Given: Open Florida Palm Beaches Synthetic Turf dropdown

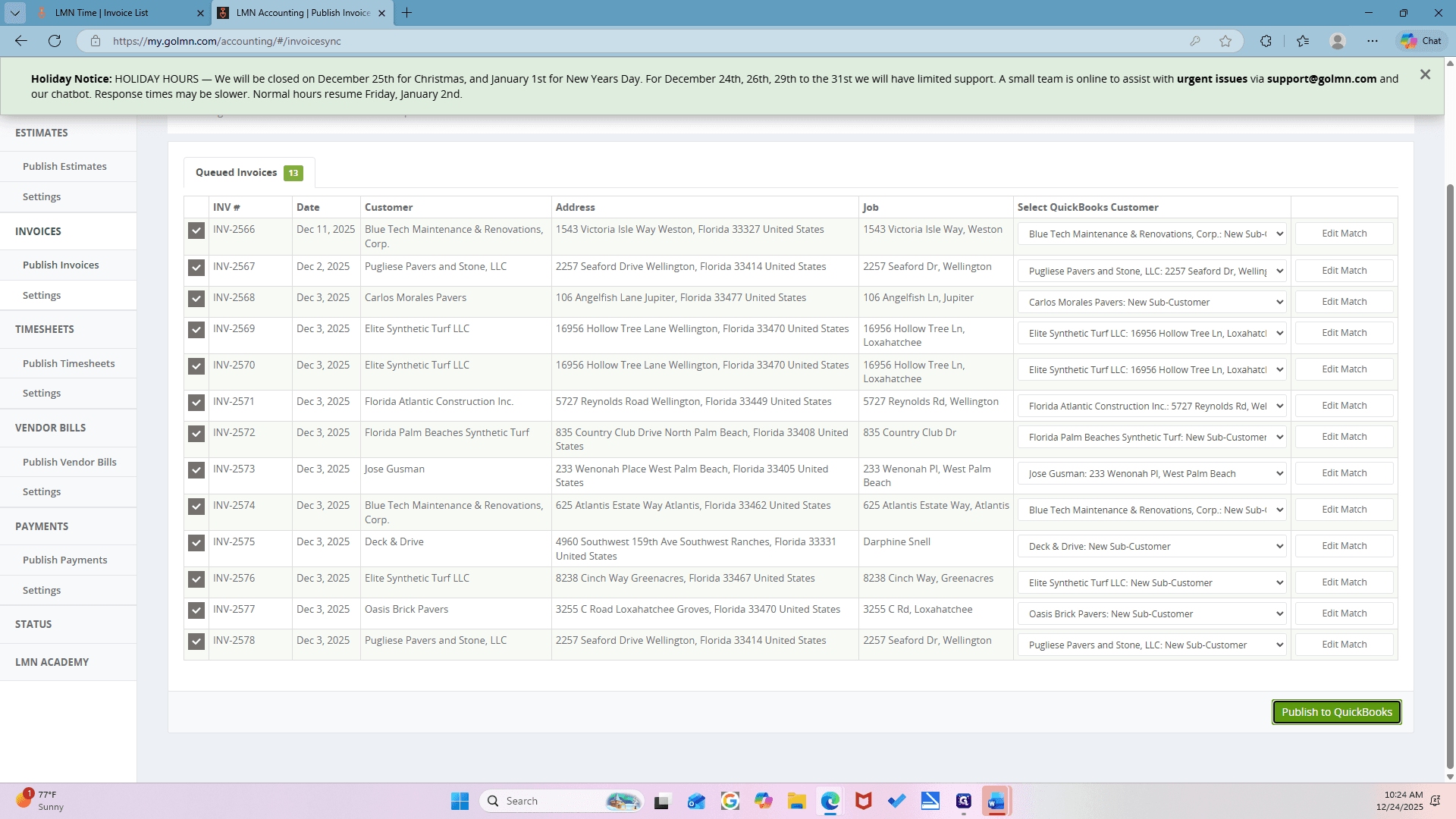Looking at the screenshot, I should coord(1152,437).
